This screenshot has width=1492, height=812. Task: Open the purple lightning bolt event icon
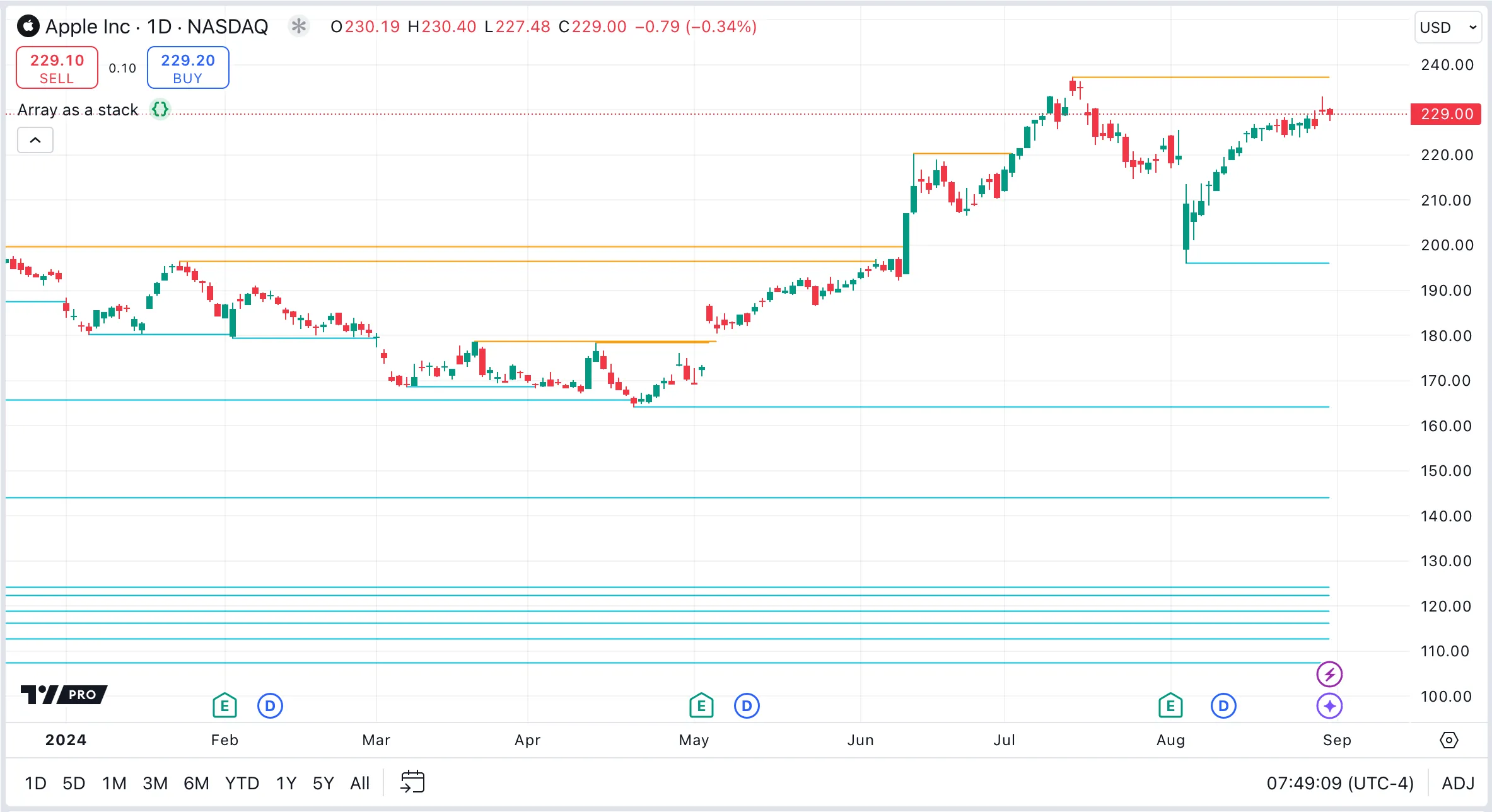1329,674
